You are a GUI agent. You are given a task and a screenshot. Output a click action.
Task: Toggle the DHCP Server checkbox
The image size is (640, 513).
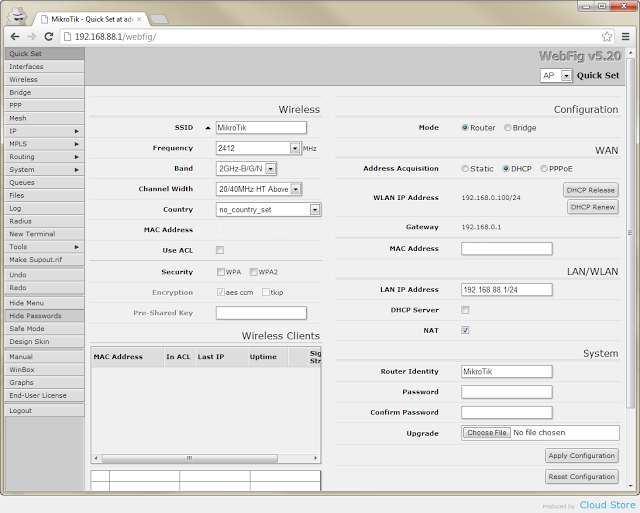coord(465,310)
